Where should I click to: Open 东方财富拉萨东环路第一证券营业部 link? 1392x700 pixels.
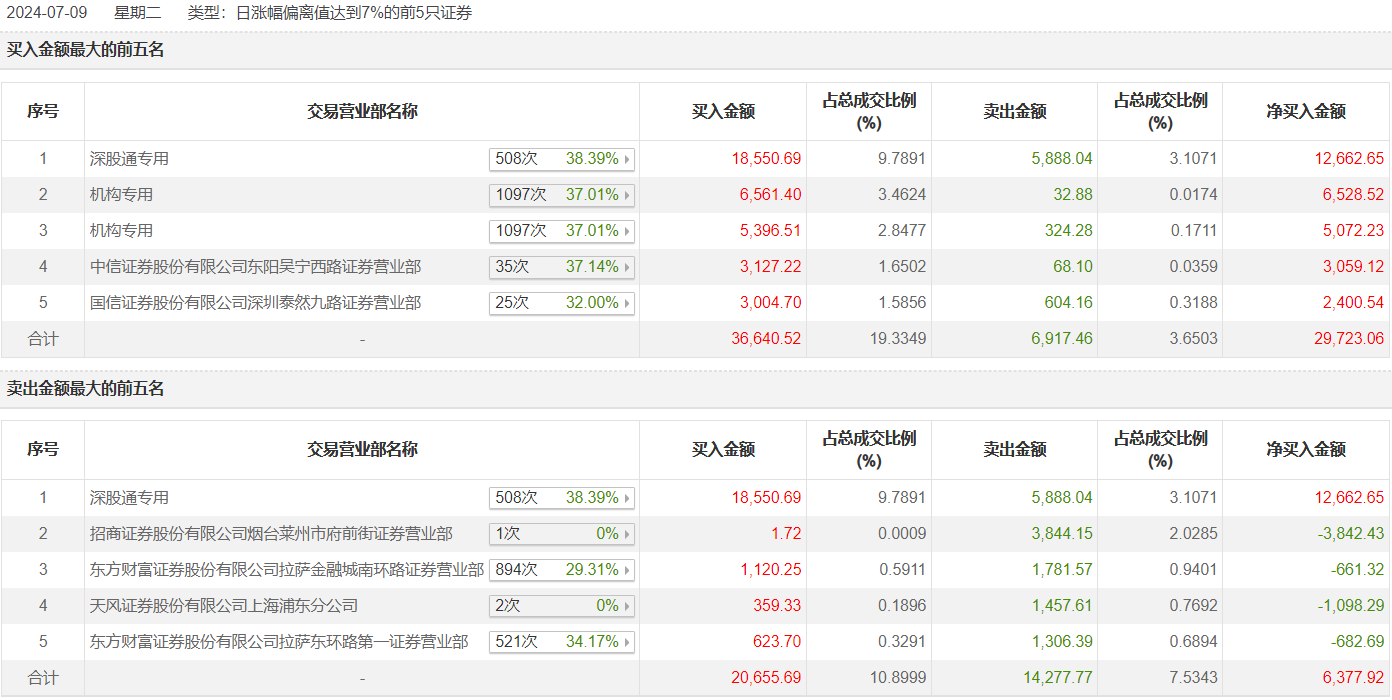[x=279, y=642]
